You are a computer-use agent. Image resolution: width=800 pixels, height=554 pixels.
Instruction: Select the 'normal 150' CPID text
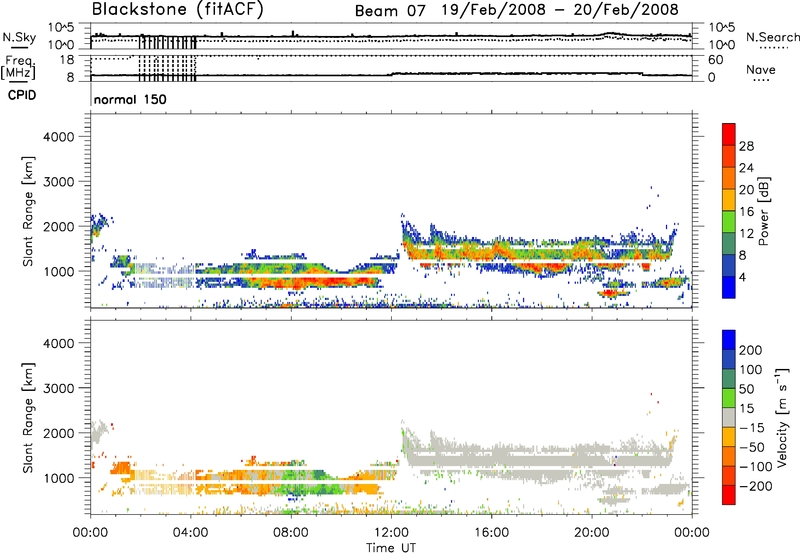[x=130, y=99]
